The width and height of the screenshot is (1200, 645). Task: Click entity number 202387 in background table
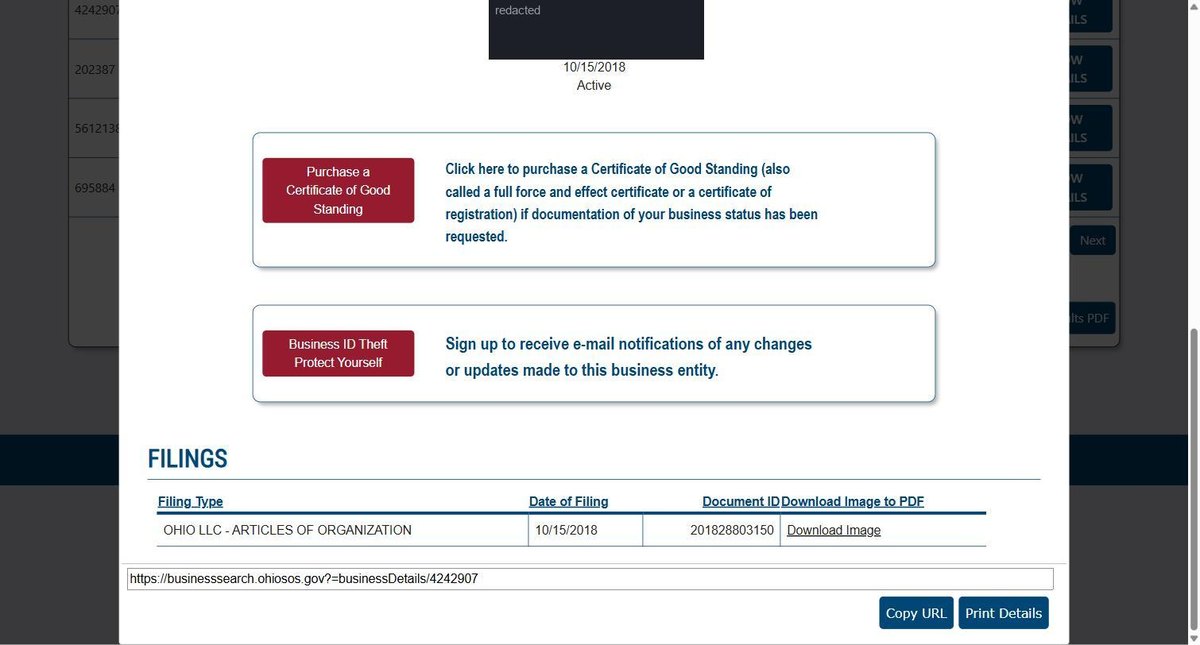point(95,70)
